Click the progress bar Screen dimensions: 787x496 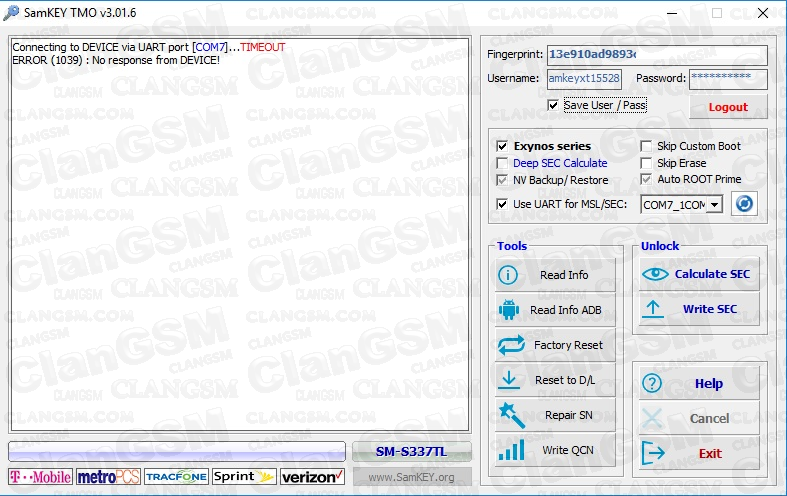click(x=177, y=452)
